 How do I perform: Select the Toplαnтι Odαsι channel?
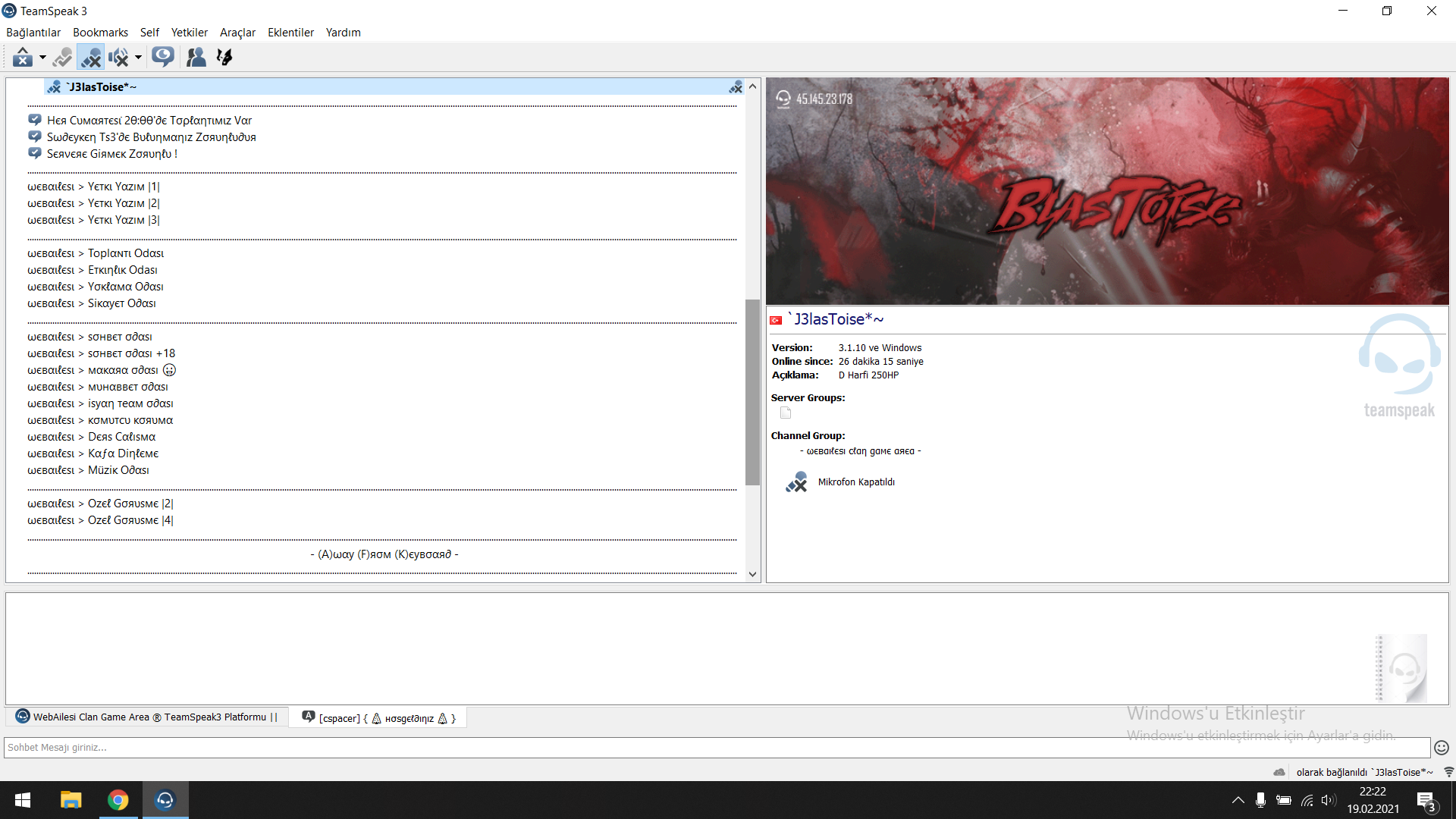96,253
